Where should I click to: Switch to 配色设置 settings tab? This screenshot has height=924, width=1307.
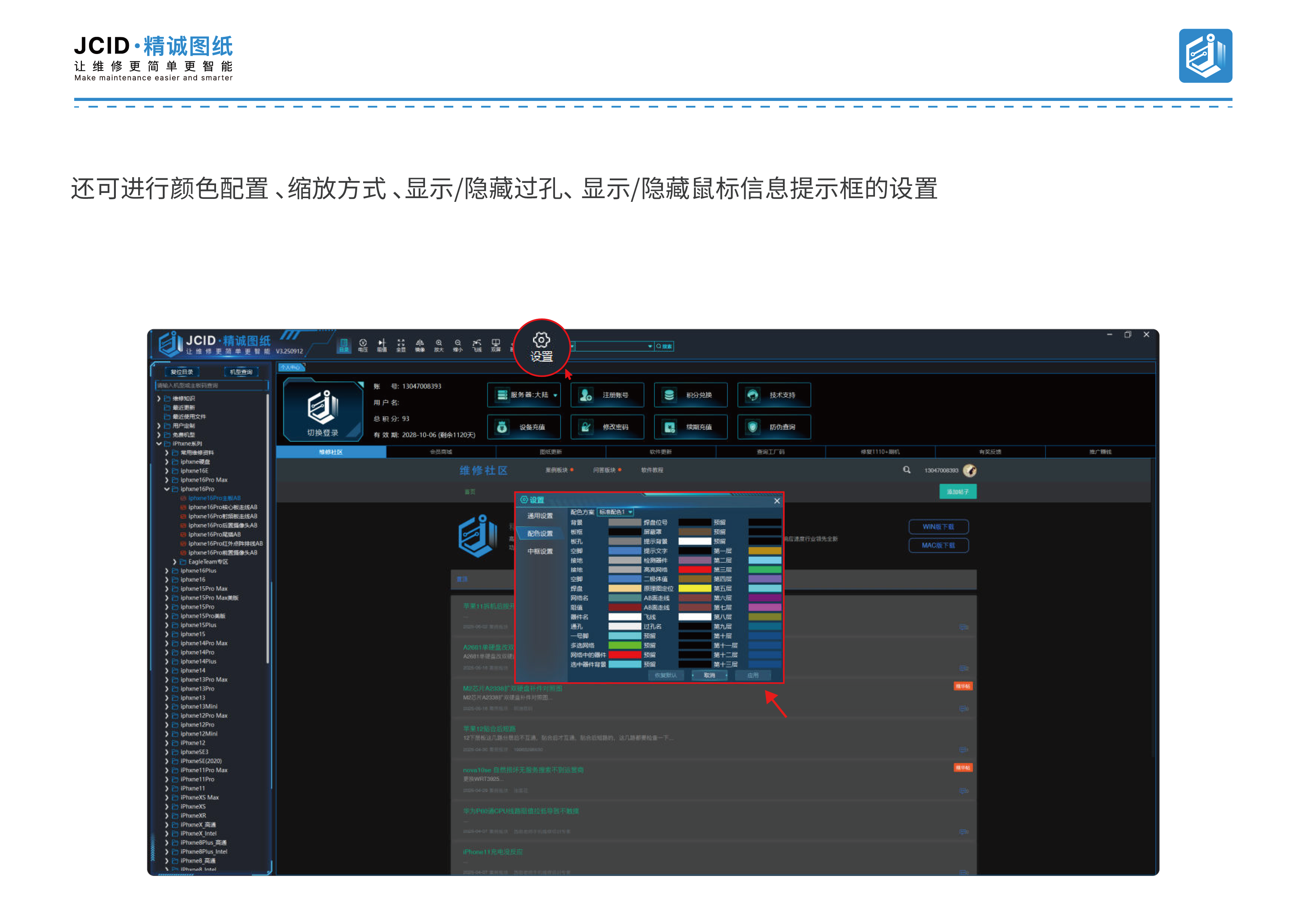[x=540, y=533]
